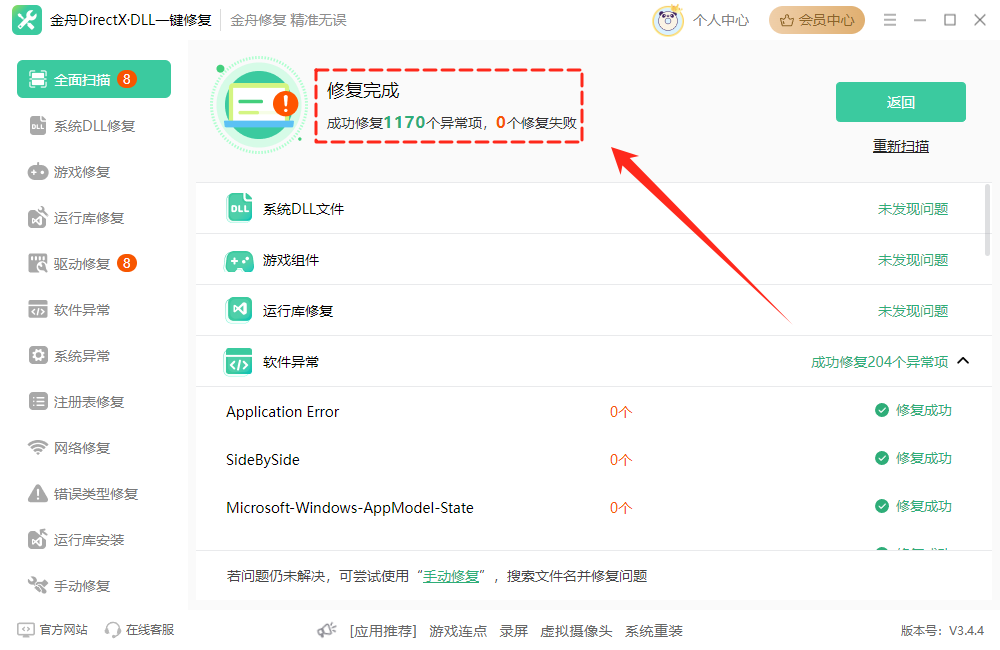Click the 修复完成 heading text
1000x650 pixels.
pos(363,91)
